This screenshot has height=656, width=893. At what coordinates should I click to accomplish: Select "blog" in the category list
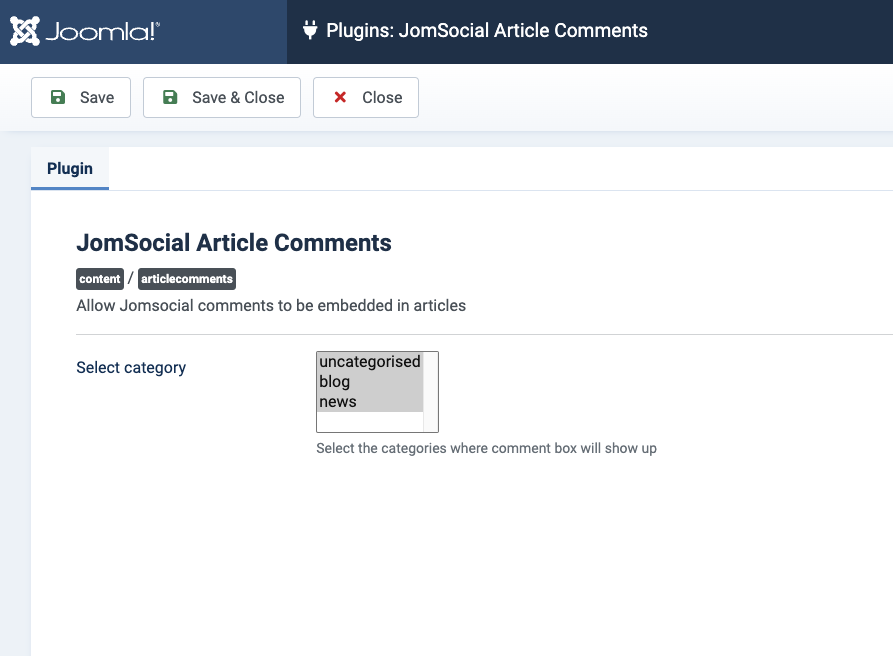click(335, 382)
